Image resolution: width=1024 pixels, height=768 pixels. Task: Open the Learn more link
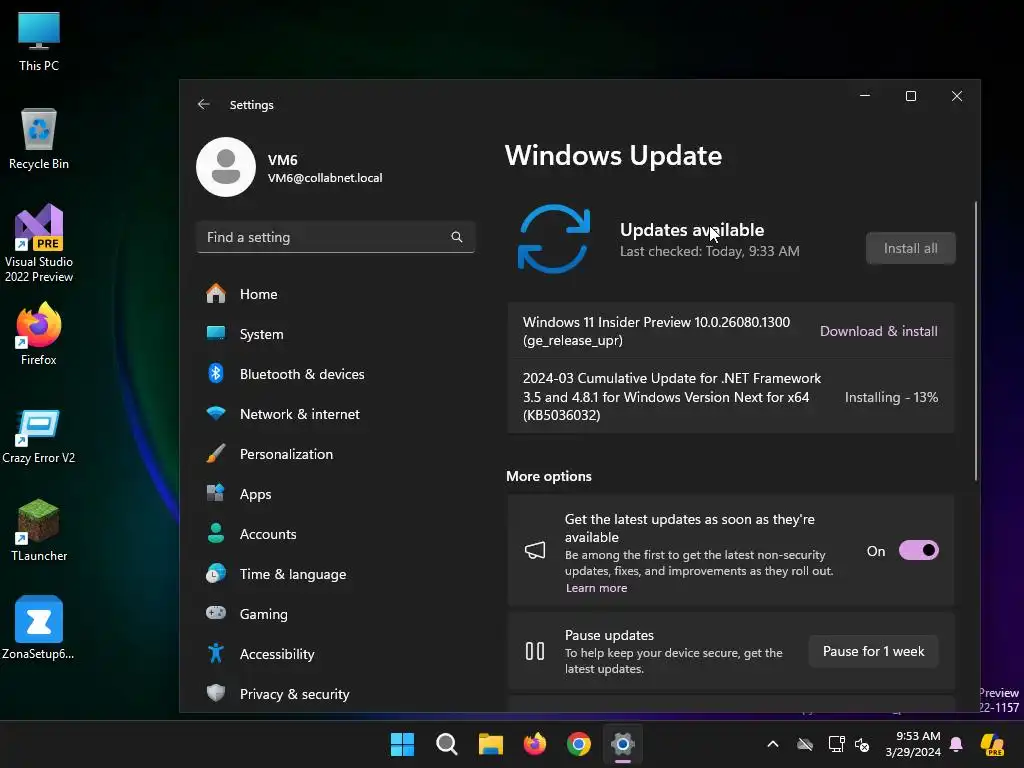(x=596, y=588)
